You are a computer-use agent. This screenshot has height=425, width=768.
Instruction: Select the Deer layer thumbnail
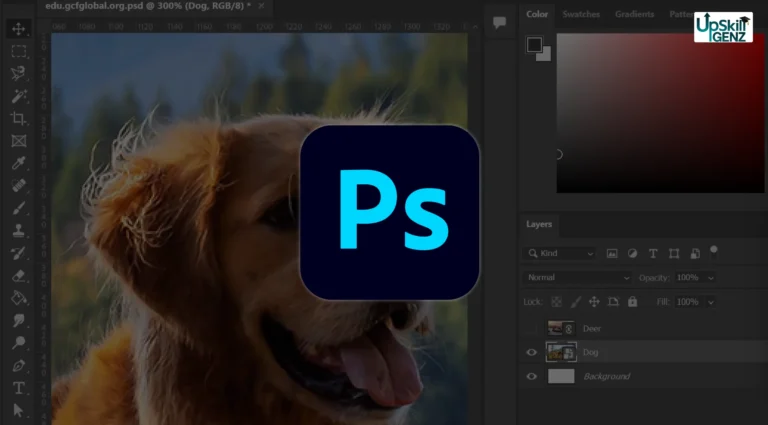(x=561, y=329)
